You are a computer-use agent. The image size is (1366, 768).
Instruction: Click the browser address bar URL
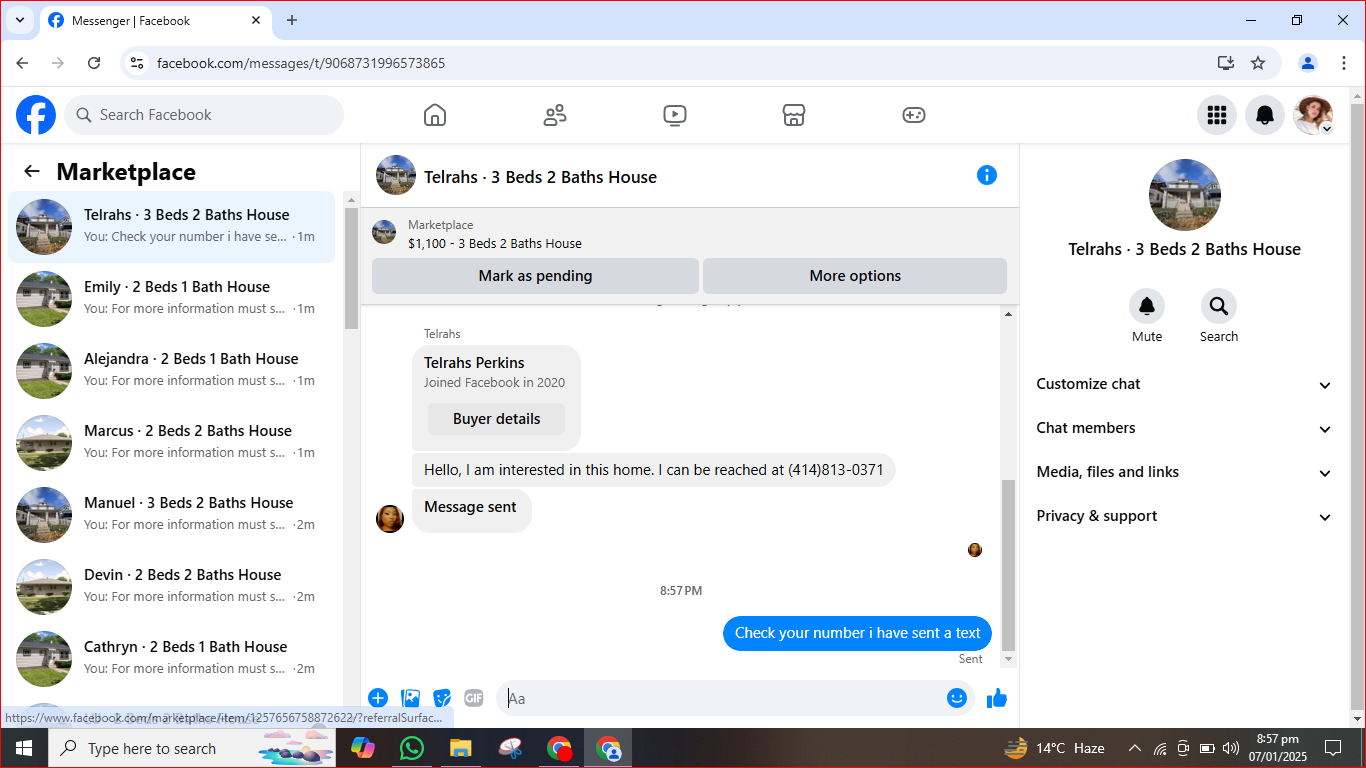tap(301, 63)
